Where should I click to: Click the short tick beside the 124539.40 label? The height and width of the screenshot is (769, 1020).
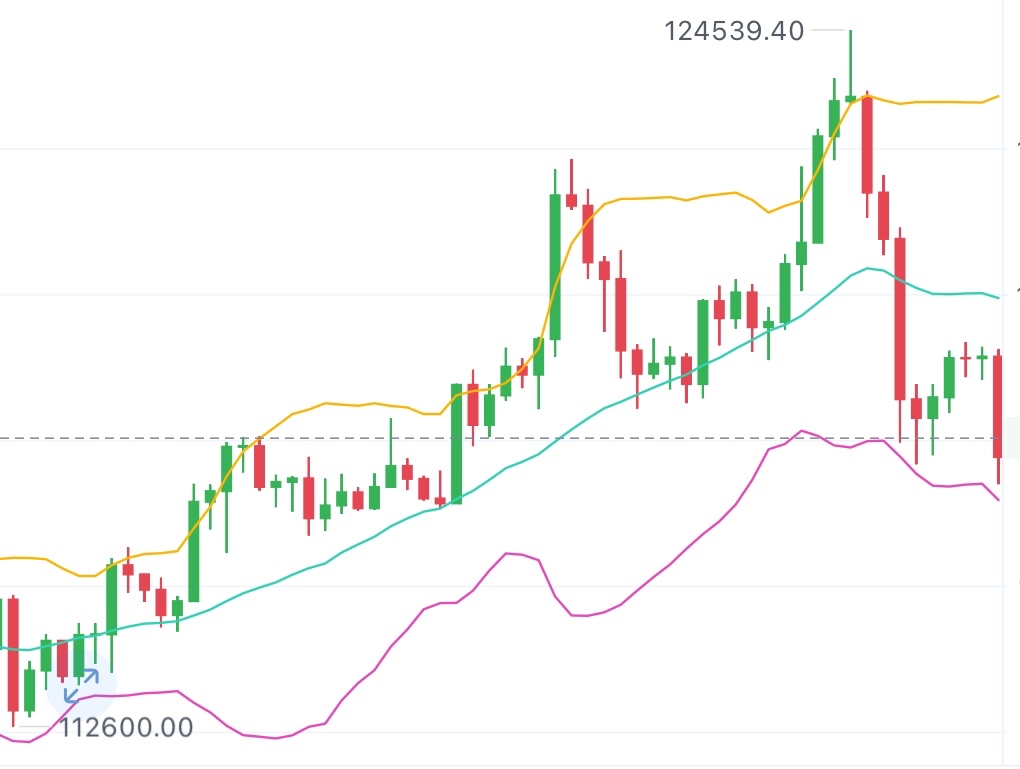coord(829,31)
